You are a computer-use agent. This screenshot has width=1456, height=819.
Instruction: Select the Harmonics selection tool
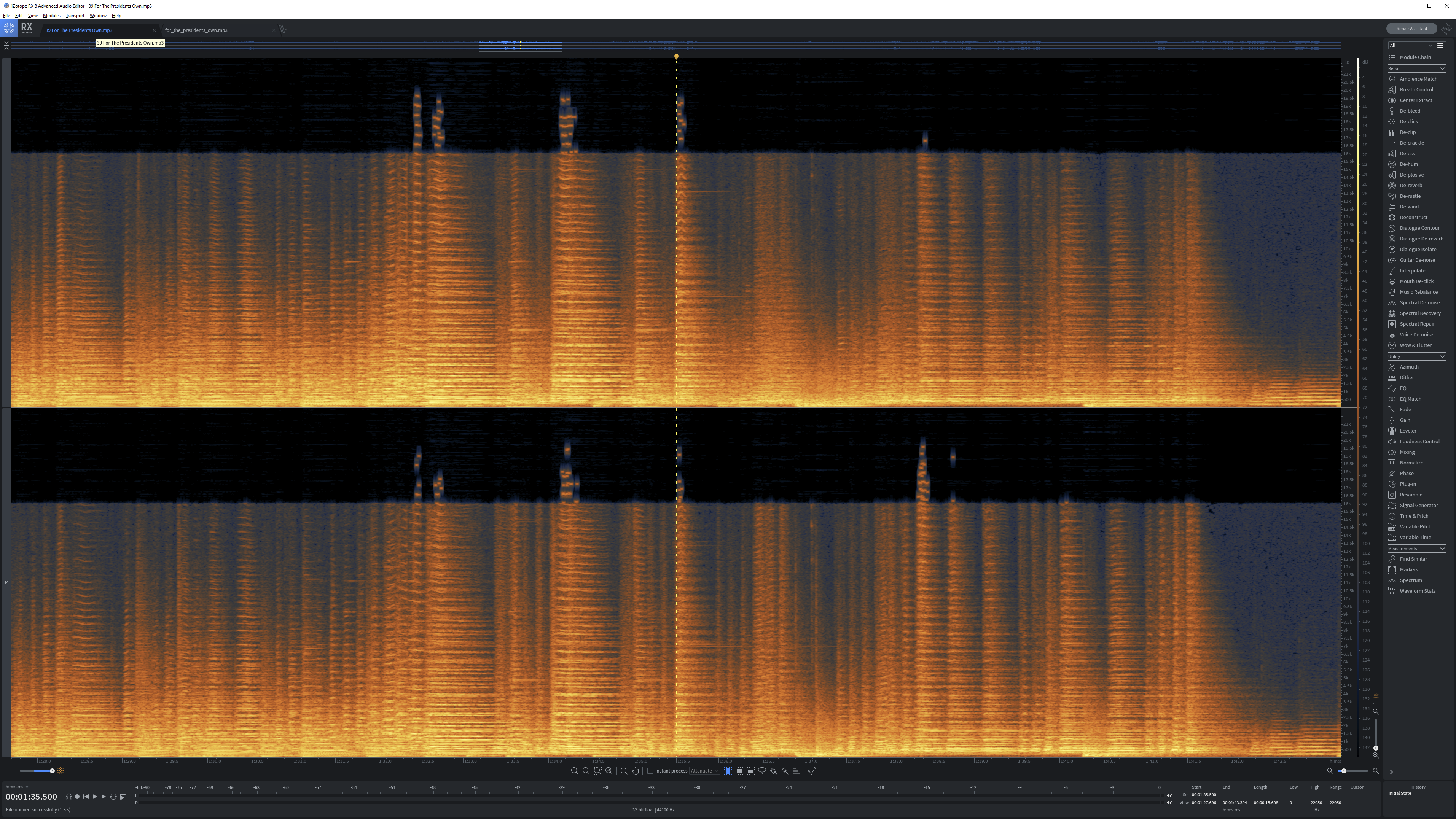pos(796,771)
